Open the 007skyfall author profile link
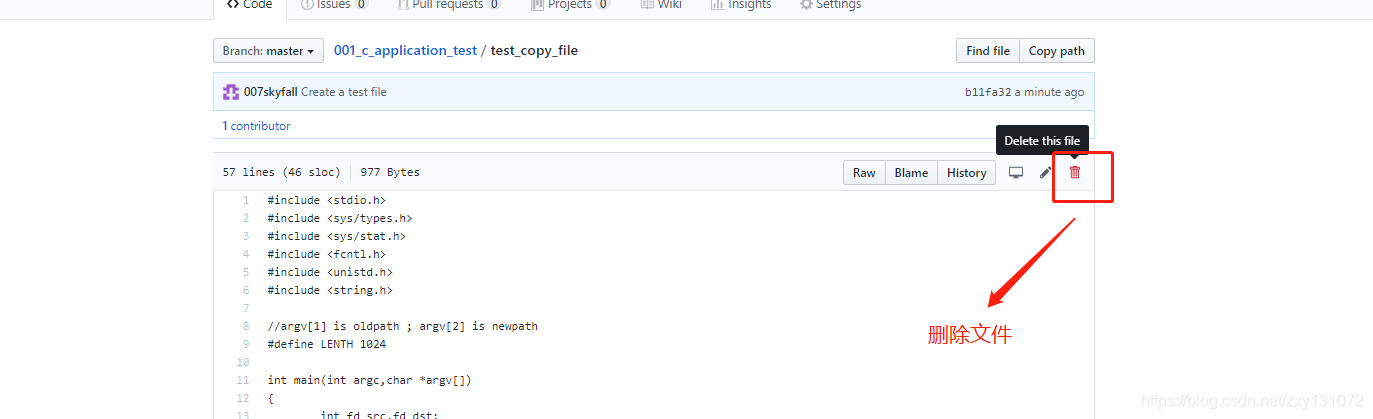1373x419 pixels. click(270, 92)
